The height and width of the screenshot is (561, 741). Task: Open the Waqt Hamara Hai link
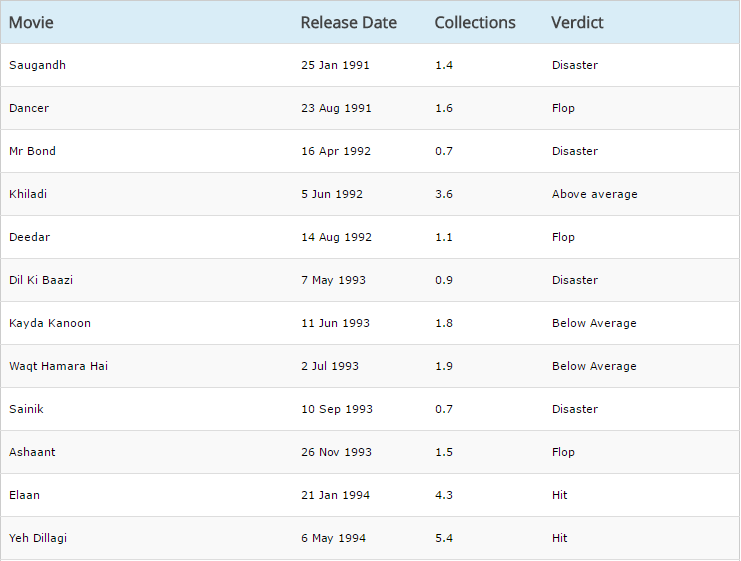(58, 366)
